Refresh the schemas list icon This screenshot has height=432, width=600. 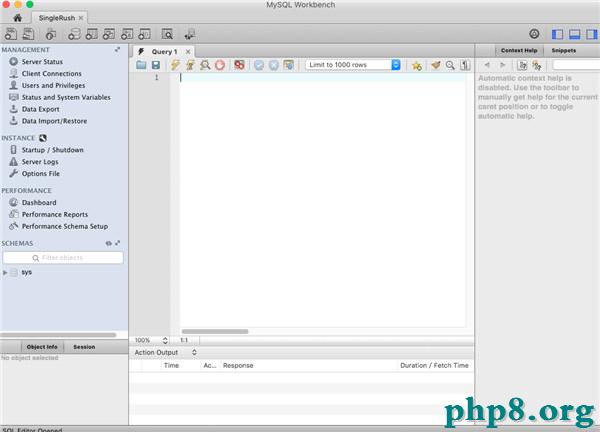109,243
